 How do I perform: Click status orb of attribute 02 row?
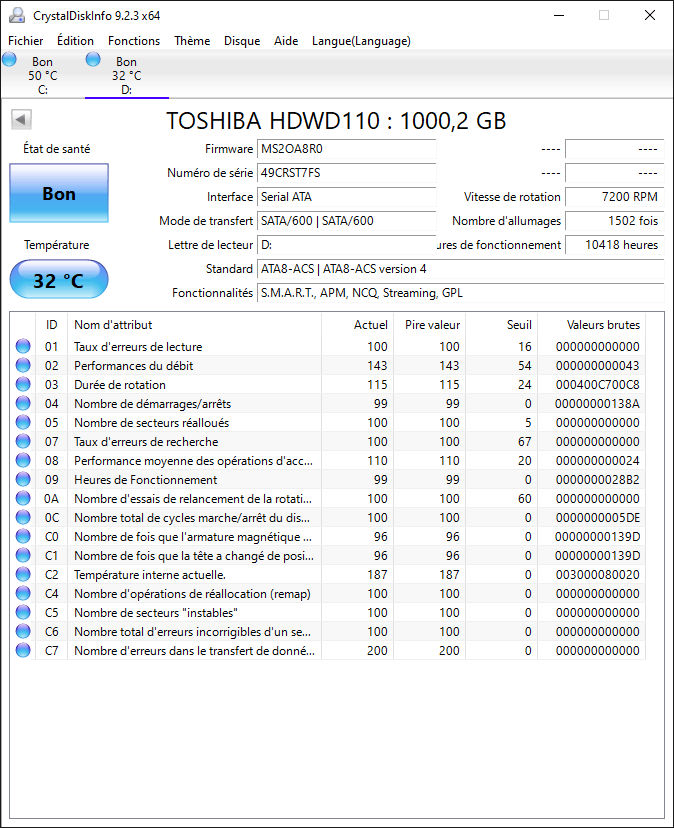click(x=23, y=365)
